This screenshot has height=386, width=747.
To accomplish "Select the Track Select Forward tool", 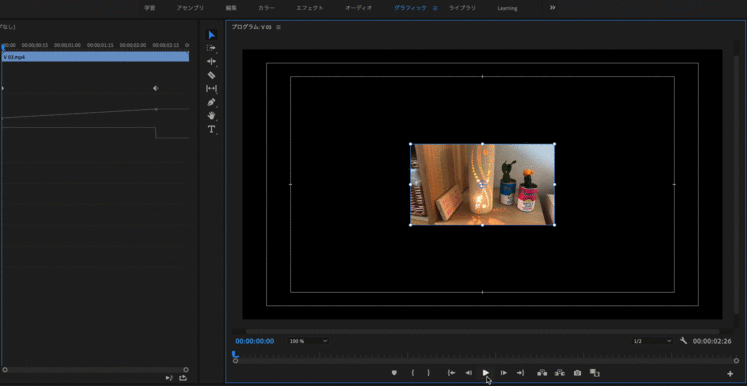I will click(x=211, y=48).
